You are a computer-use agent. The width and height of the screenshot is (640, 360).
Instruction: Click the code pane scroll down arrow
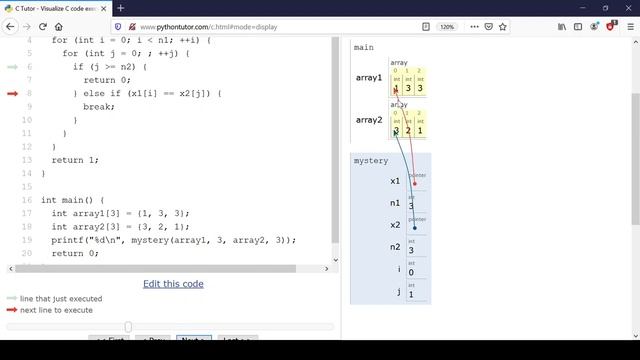(336, 260)
